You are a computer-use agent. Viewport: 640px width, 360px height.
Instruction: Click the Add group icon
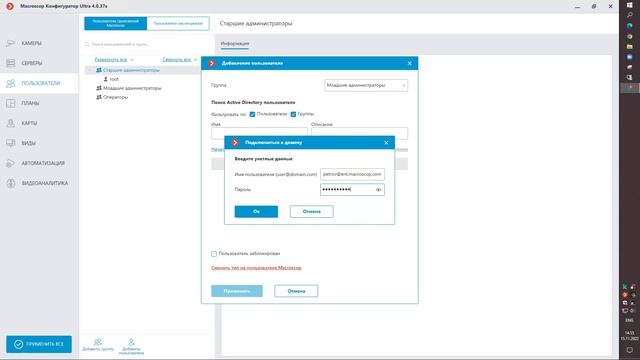(x=98, y=342)
